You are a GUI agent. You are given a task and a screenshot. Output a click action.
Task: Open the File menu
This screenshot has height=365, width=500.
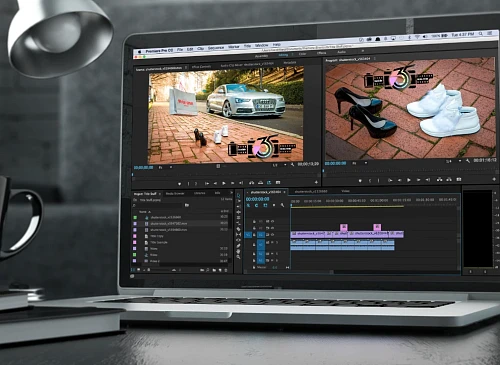(180, 49)
